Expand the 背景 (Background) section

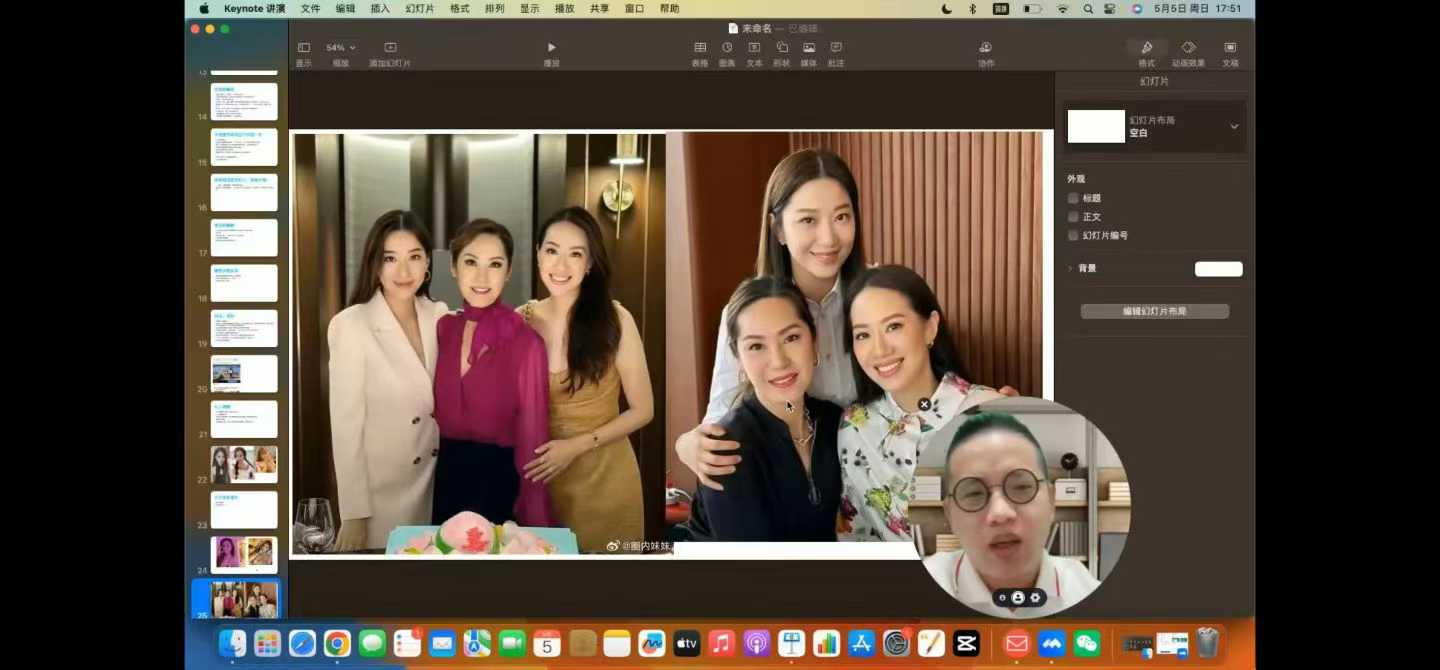tap(1070, 269)
